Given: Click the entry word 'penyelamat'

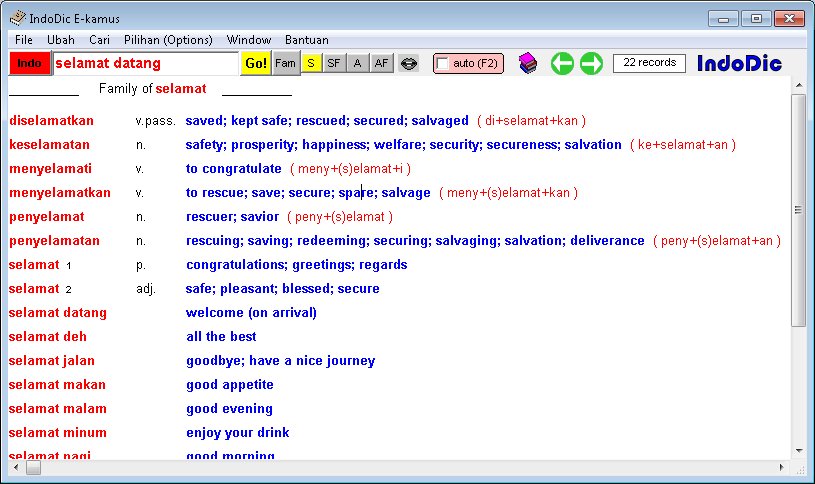Looking at the screenshot, I should pos(46,217).
